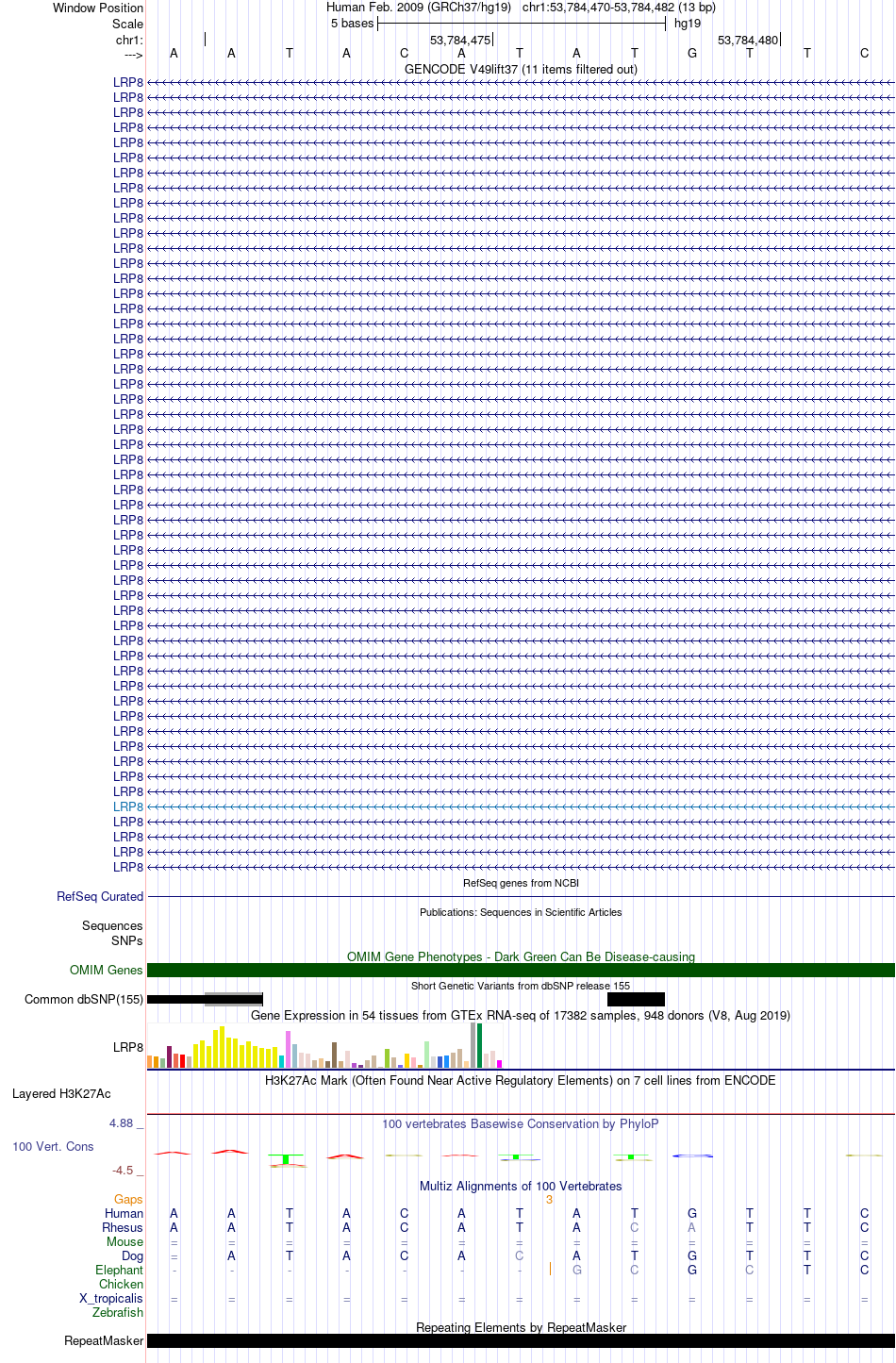The width and height of the screenshot is (896, 1363).
Task: Select the Human alignment row label
Action: click(x=124, y=1213)
